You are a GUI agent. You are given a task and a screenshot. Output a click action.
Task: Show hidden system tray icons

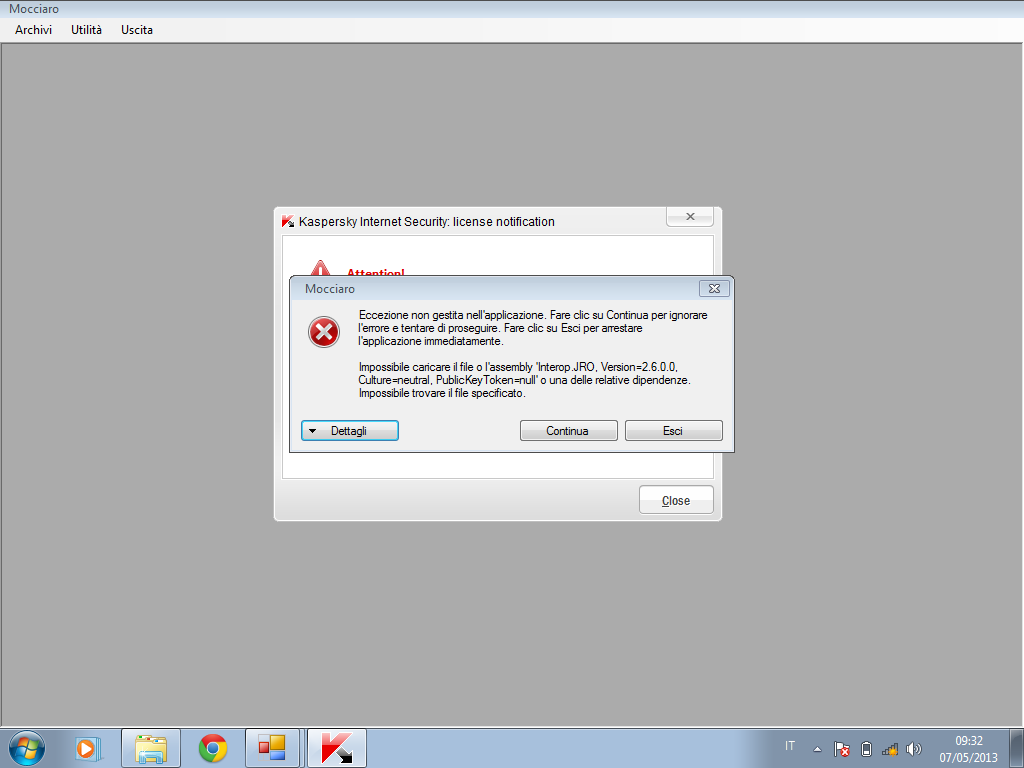(x=817, y=749)
